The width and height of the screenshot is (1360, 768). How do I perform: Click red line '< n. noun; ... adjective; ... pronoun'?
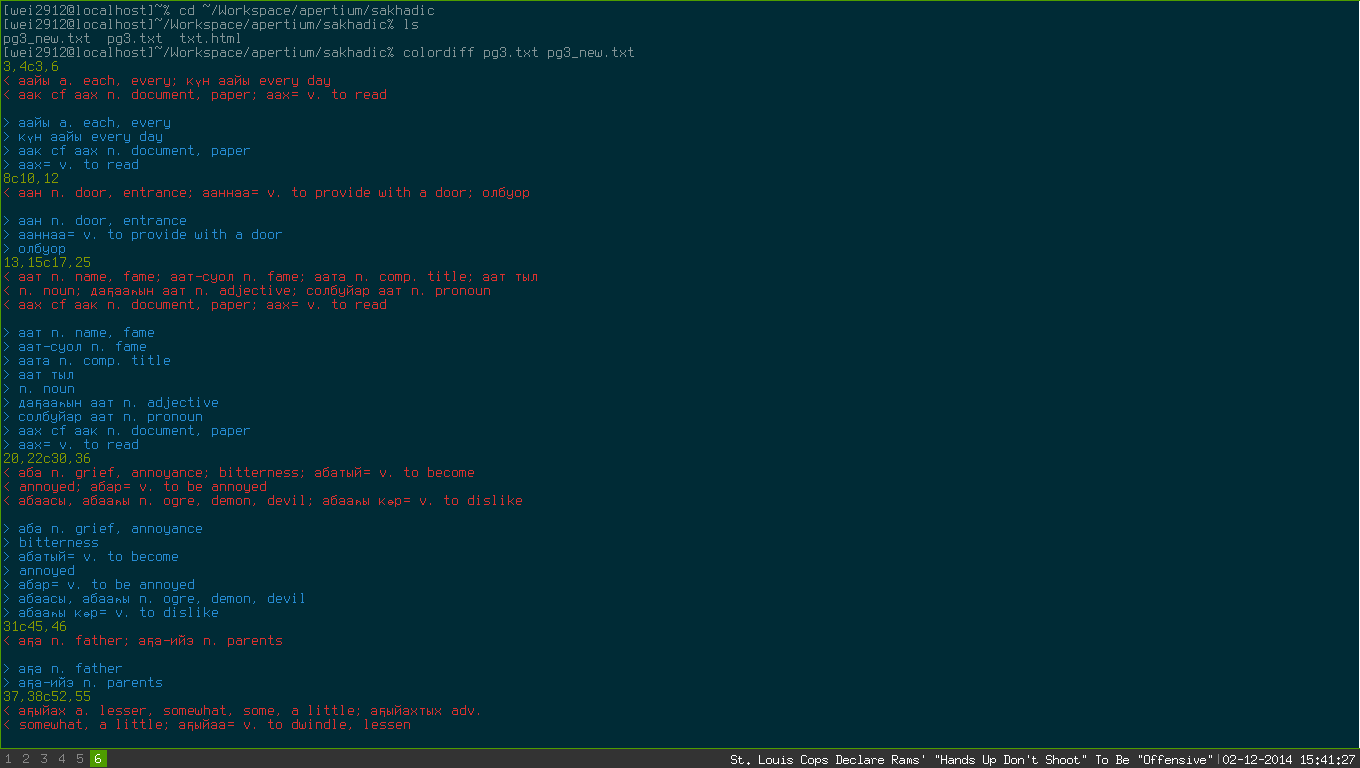pyautogui.click(x=247, y=291)
